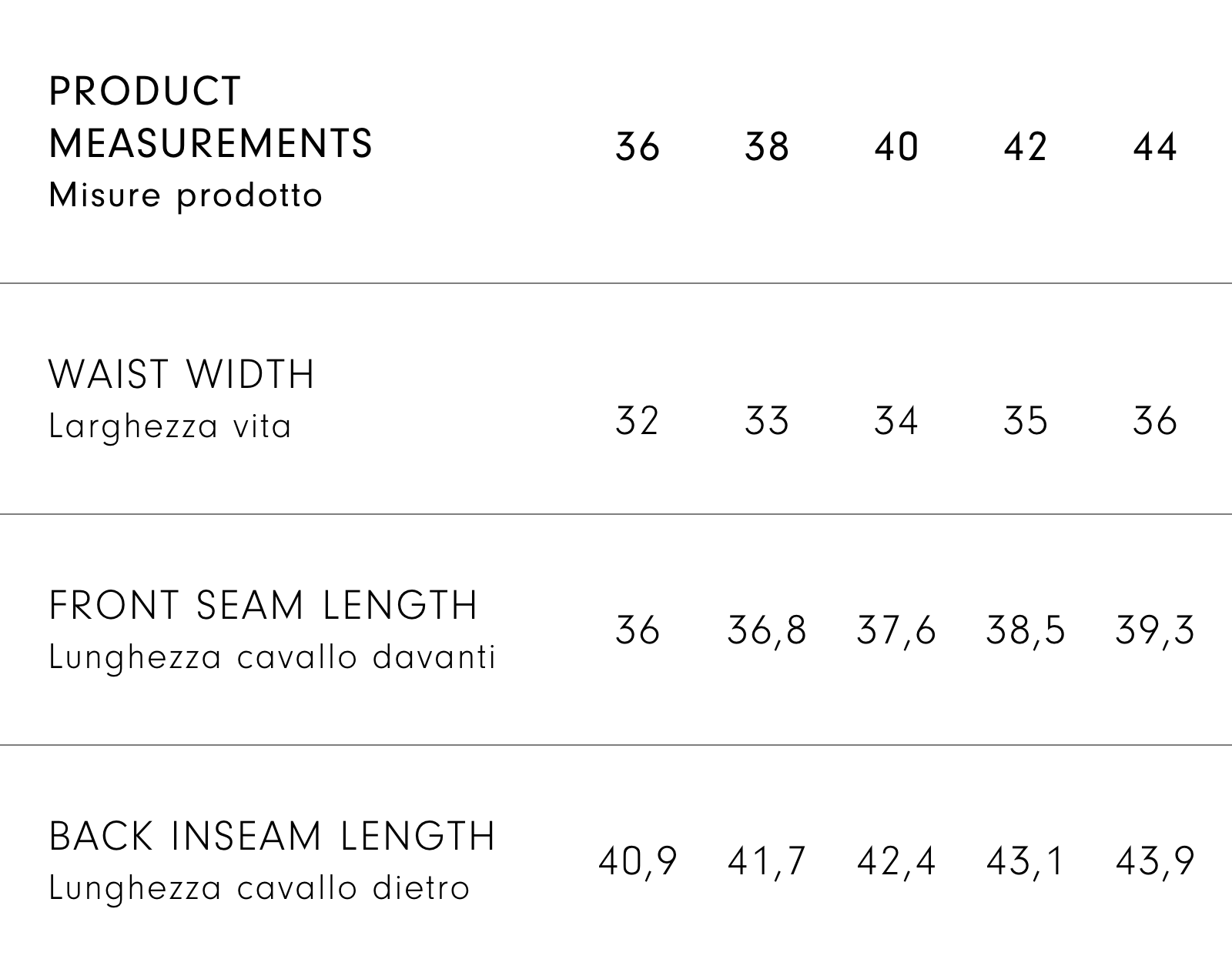Click back inseam value 43,9
The height and width of the screenshot is (979, 1232).
[1155, 861]
